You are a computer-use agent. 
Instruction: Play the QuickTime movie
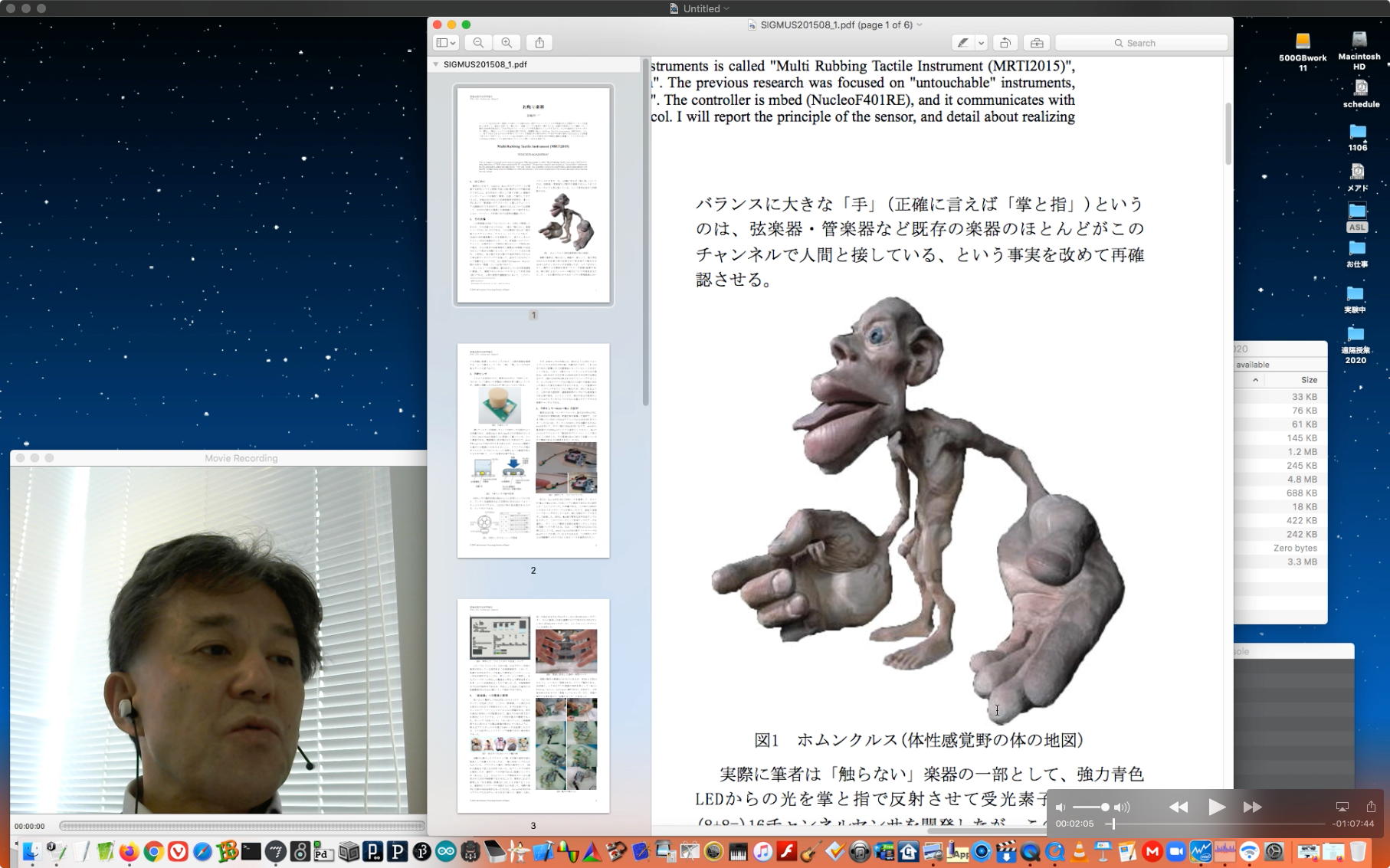1216,807
